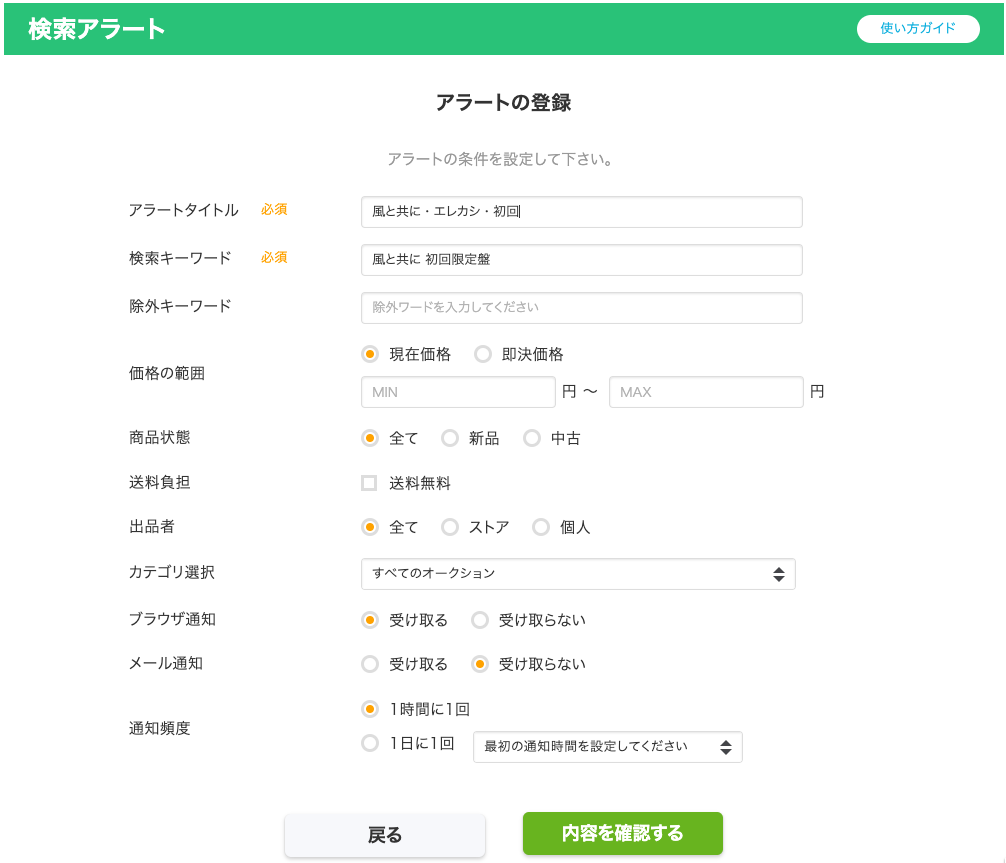Click the アラートタイトル text field
This screenshot has width=1006, height=863.
tap(581, 212)
